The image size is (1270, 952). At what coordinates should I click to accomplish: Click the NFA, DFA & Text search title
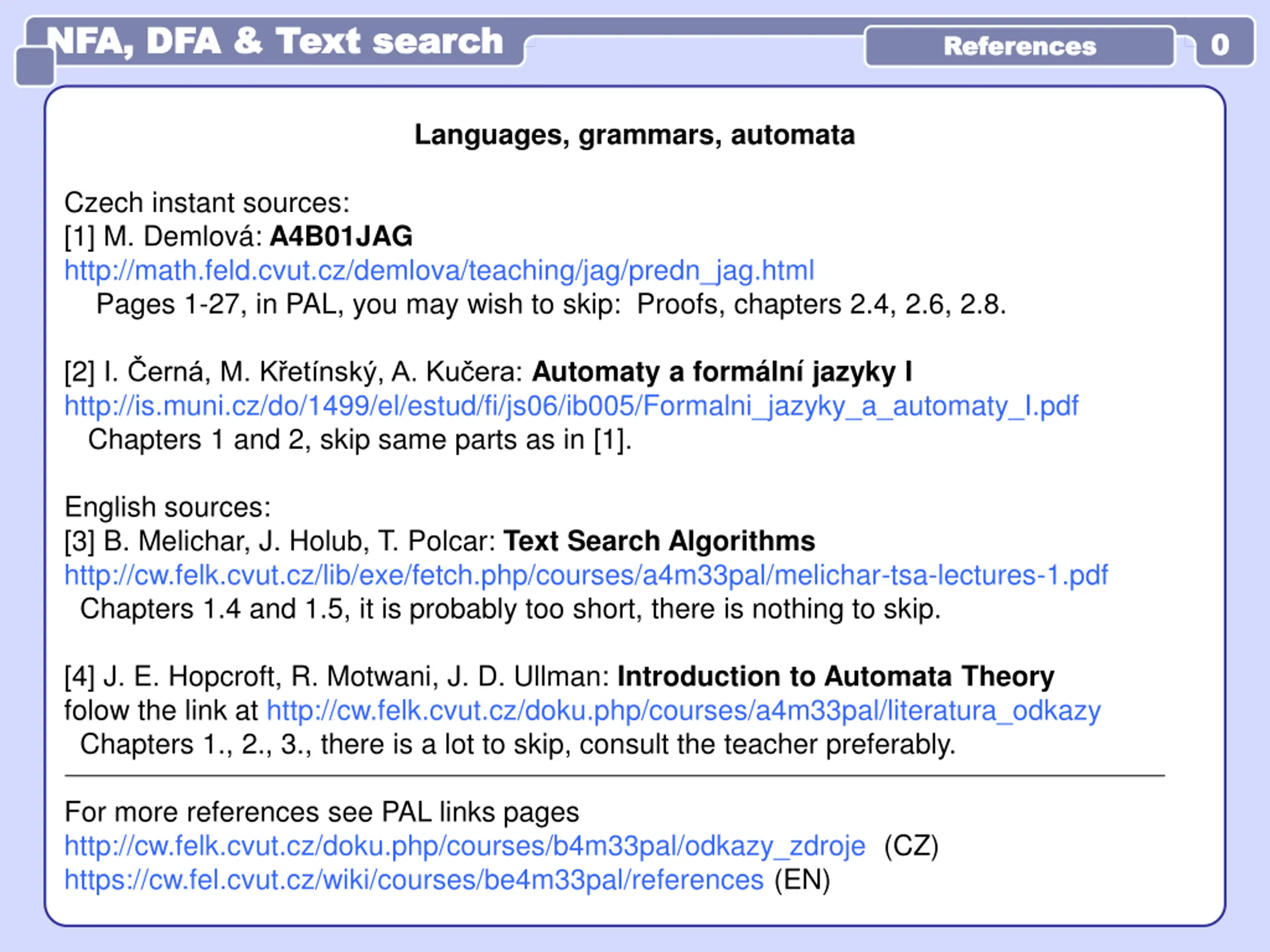pos(275,41)
